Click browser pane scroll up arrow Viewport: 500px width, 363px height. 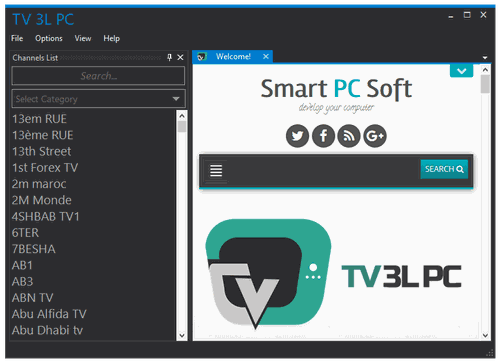(485, 70)
